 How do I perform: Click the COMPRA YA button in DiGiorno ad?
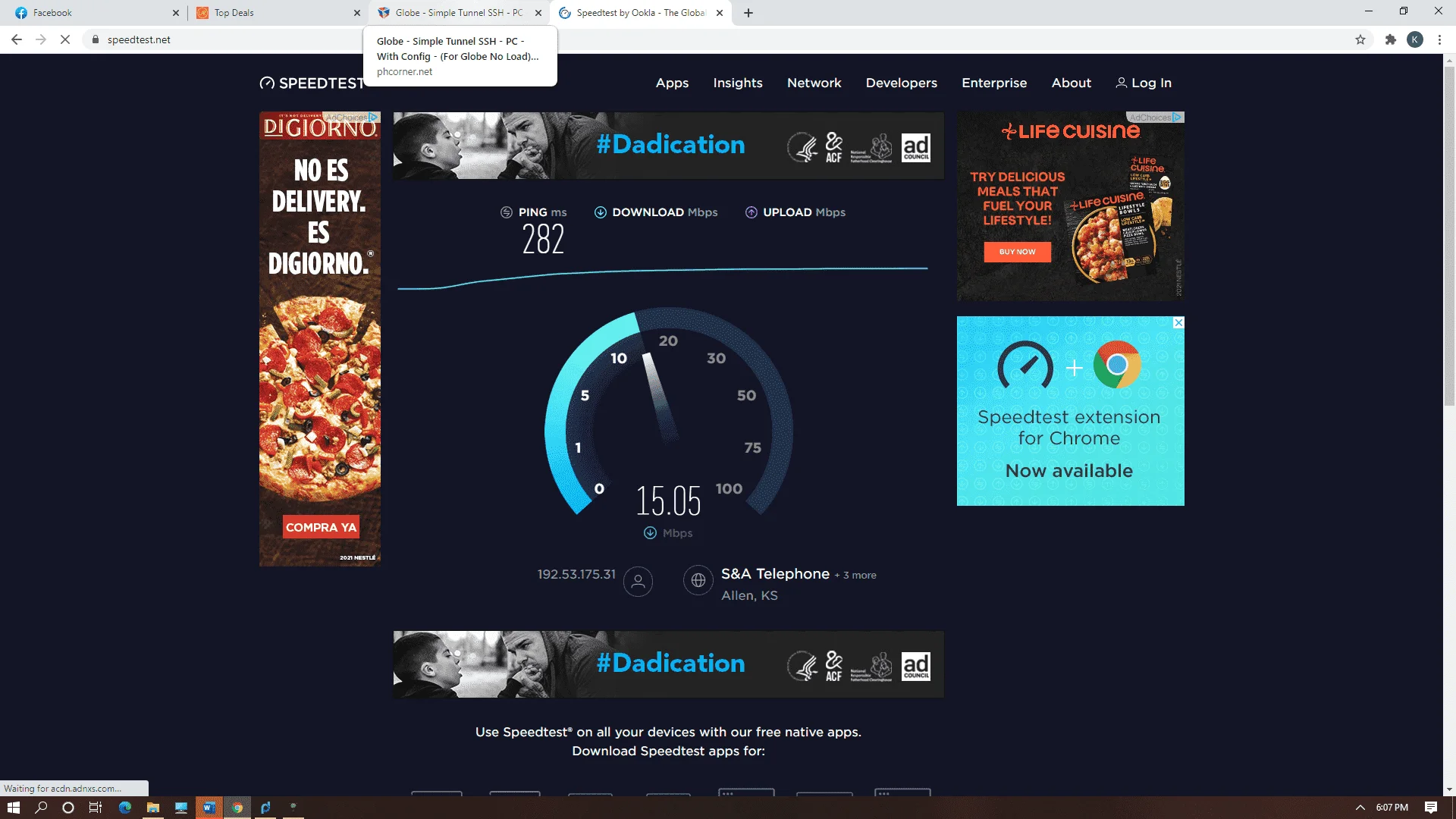coord(321,527)
